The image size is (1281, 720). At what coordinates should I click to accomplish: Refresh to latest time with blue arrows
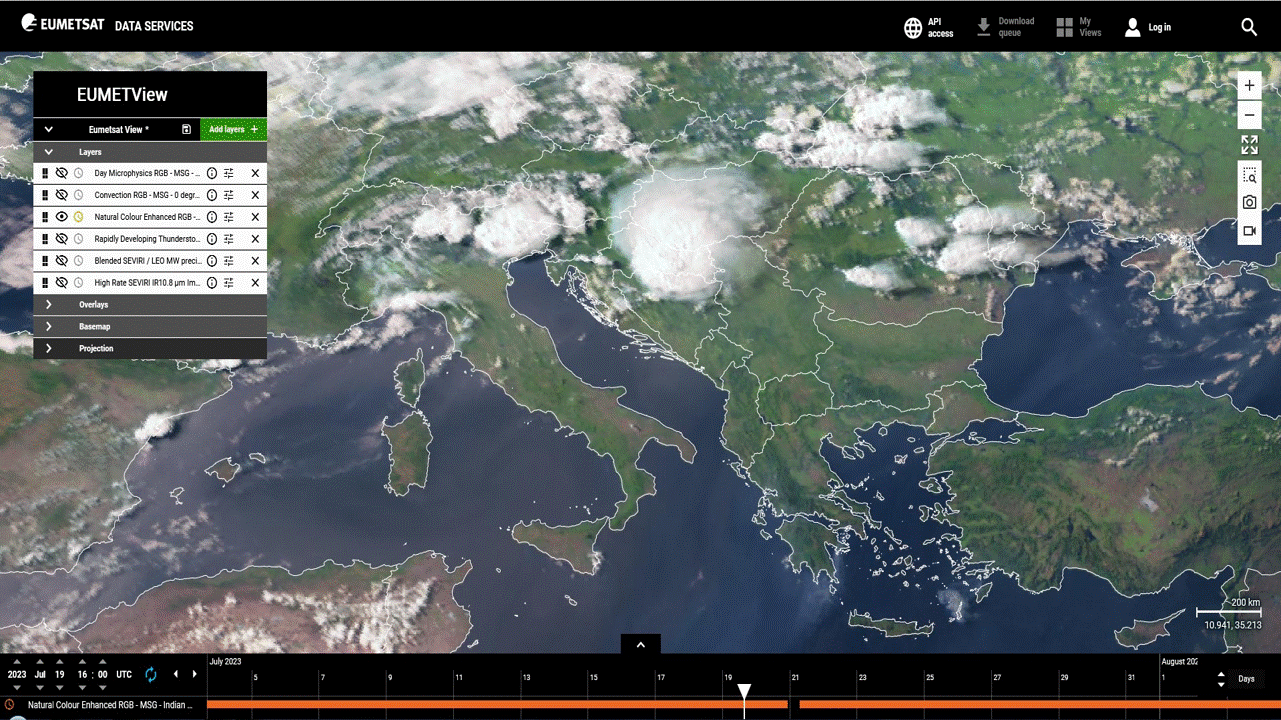(x=151, y=675)
